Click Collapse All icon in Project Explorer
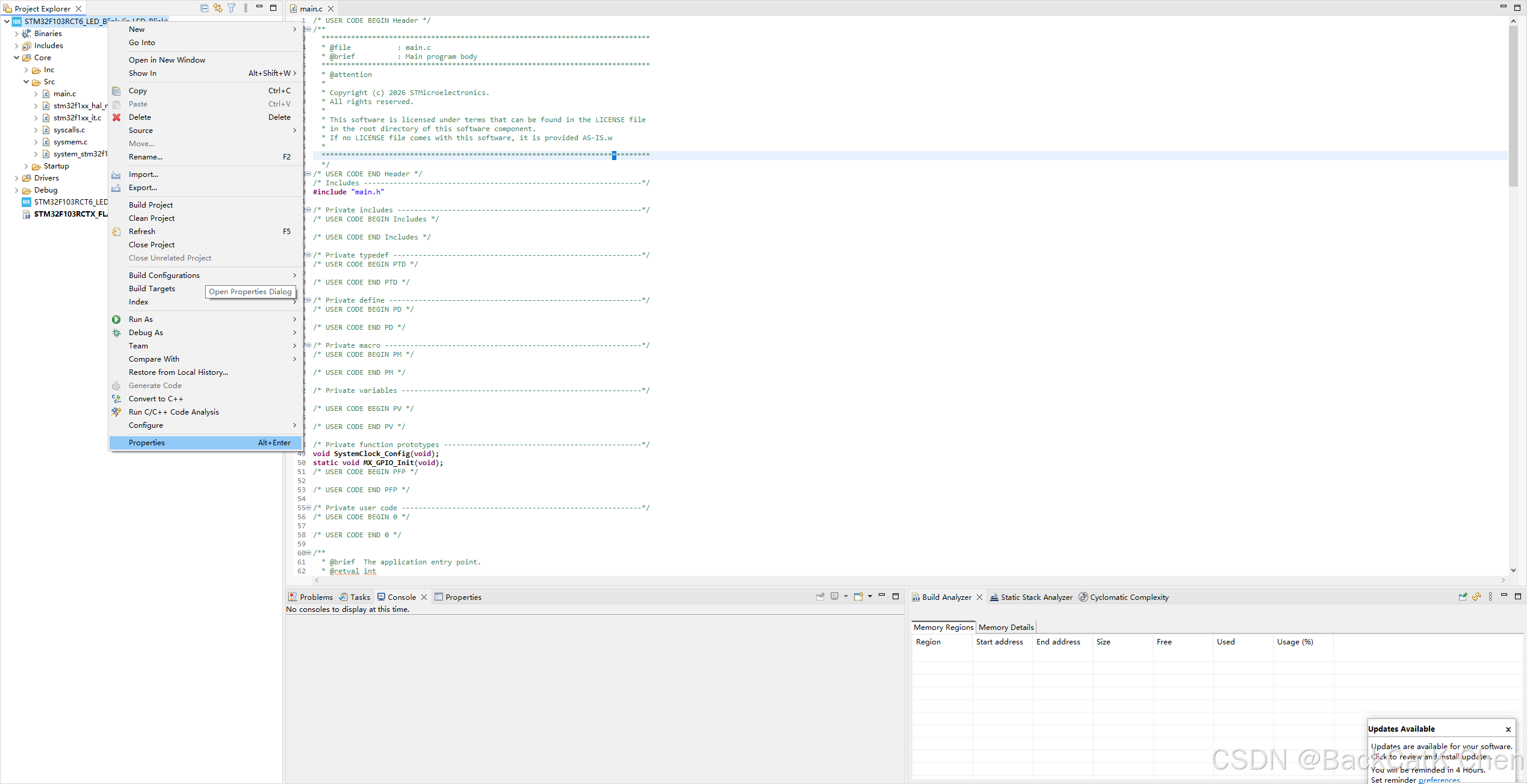 click(204, 8)
